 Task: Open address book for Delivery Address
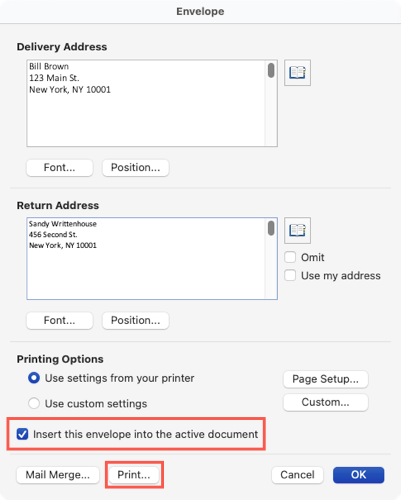tap(297, 73)
